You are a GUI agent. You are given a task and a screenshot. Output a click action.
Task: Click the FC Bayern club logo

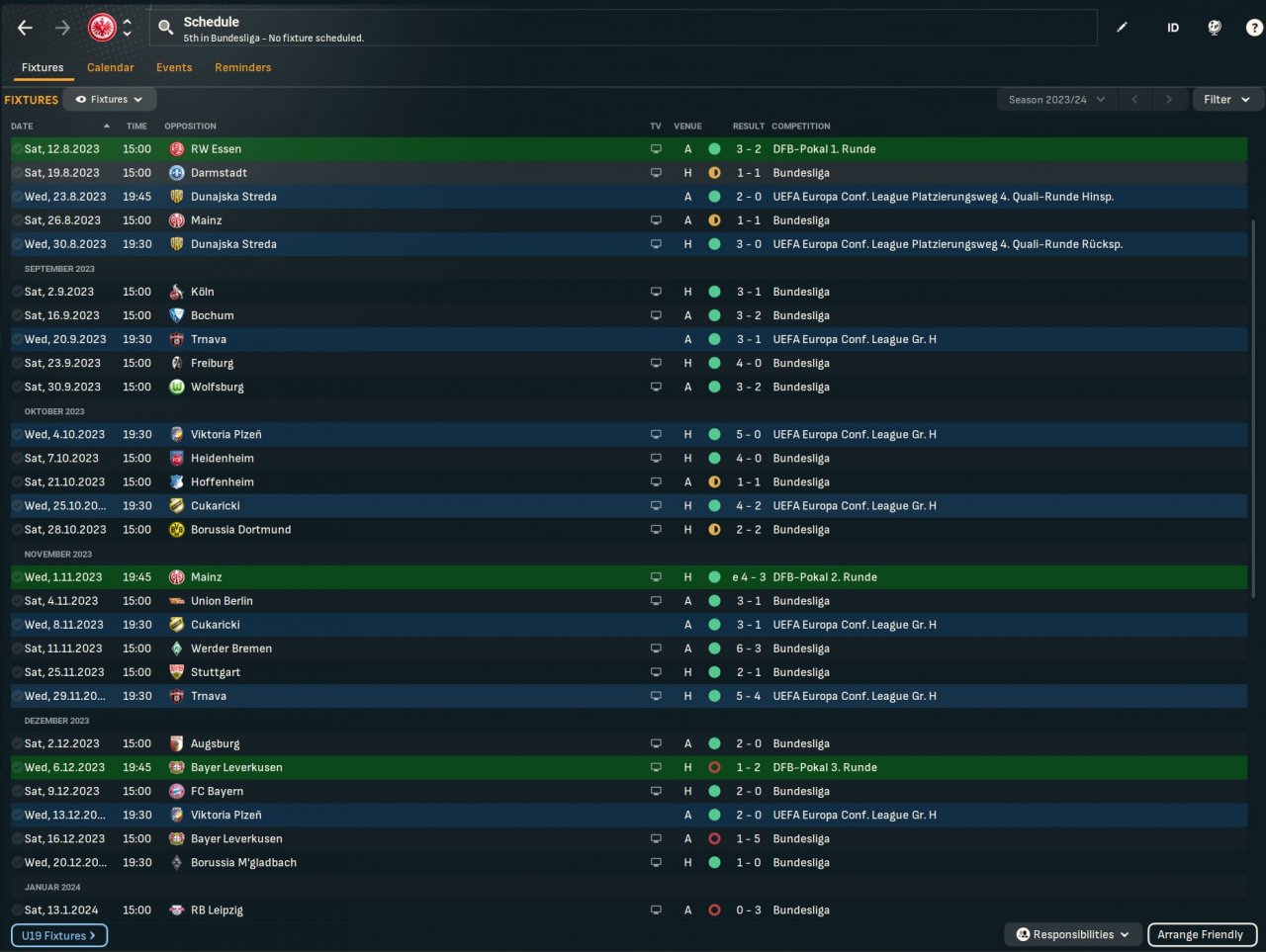pyautogui.click(x=177, y=792)
